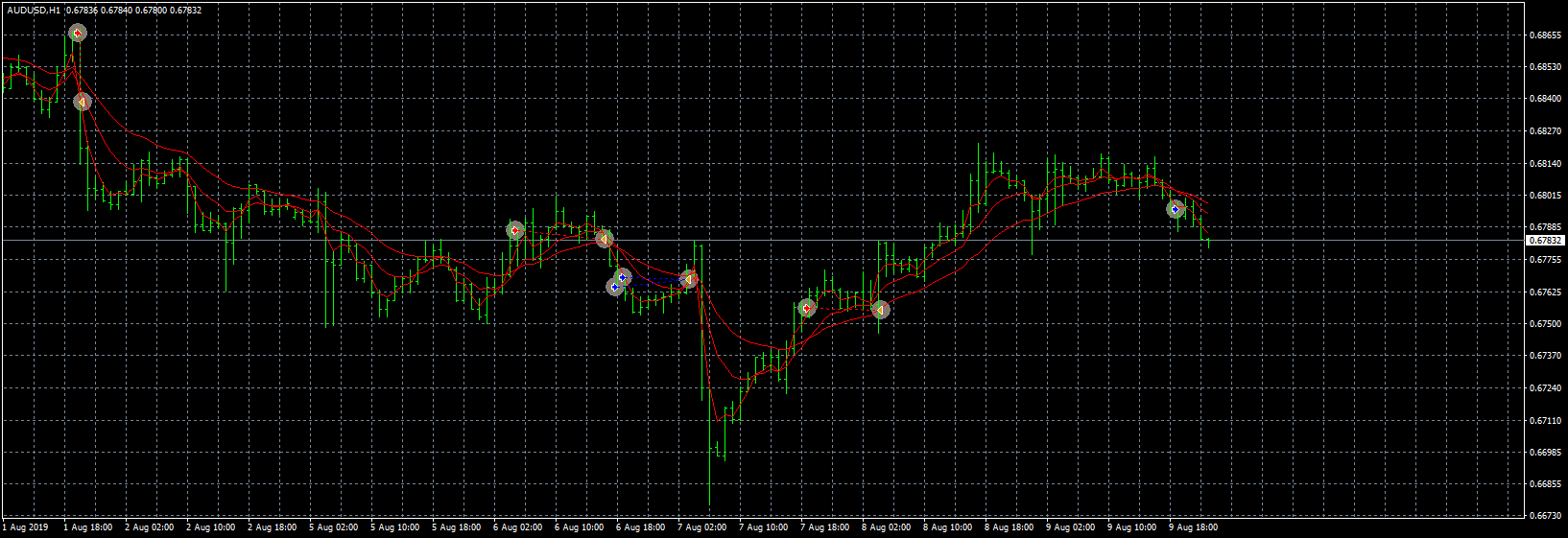Click the '9 Aug 02:00' time axis label

tap(1071, 527)
